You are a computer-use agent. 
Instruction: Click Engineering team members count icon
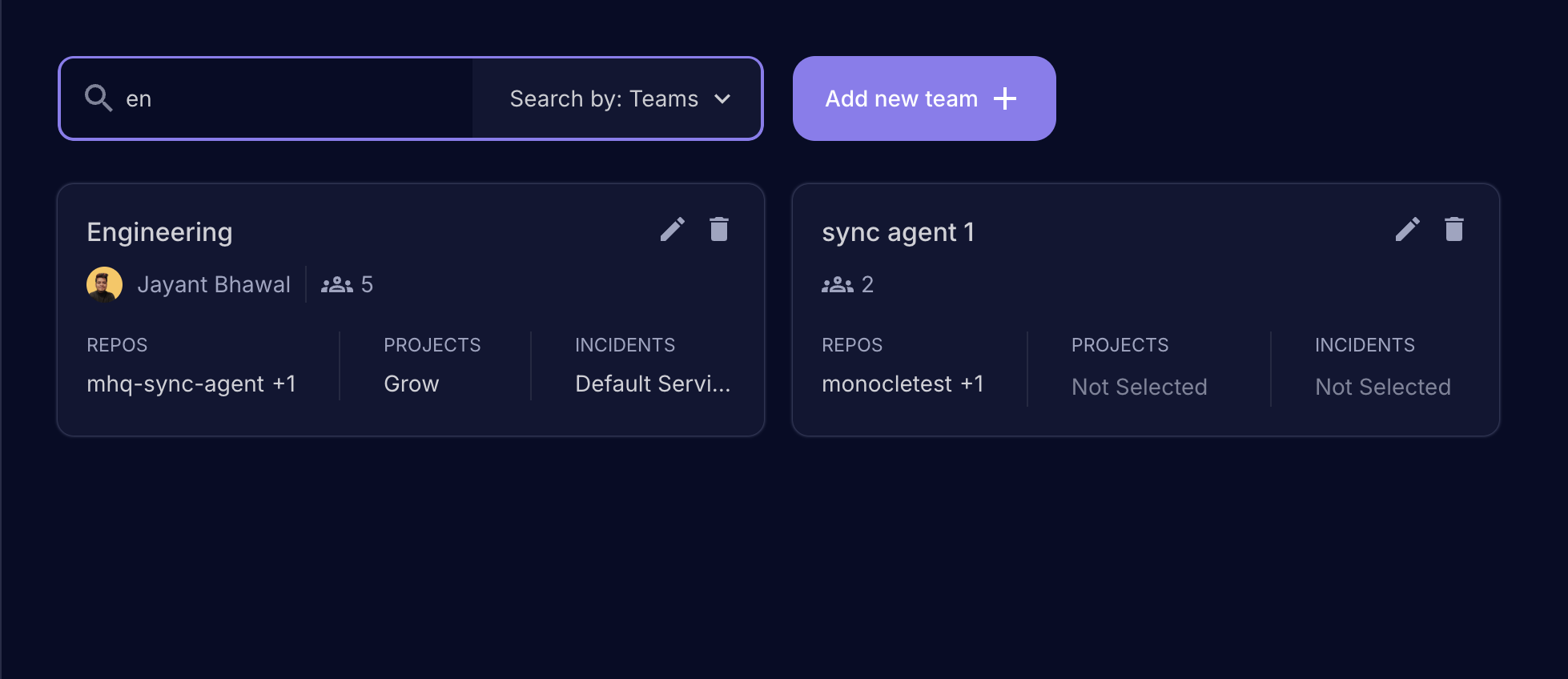click(336, 285)
